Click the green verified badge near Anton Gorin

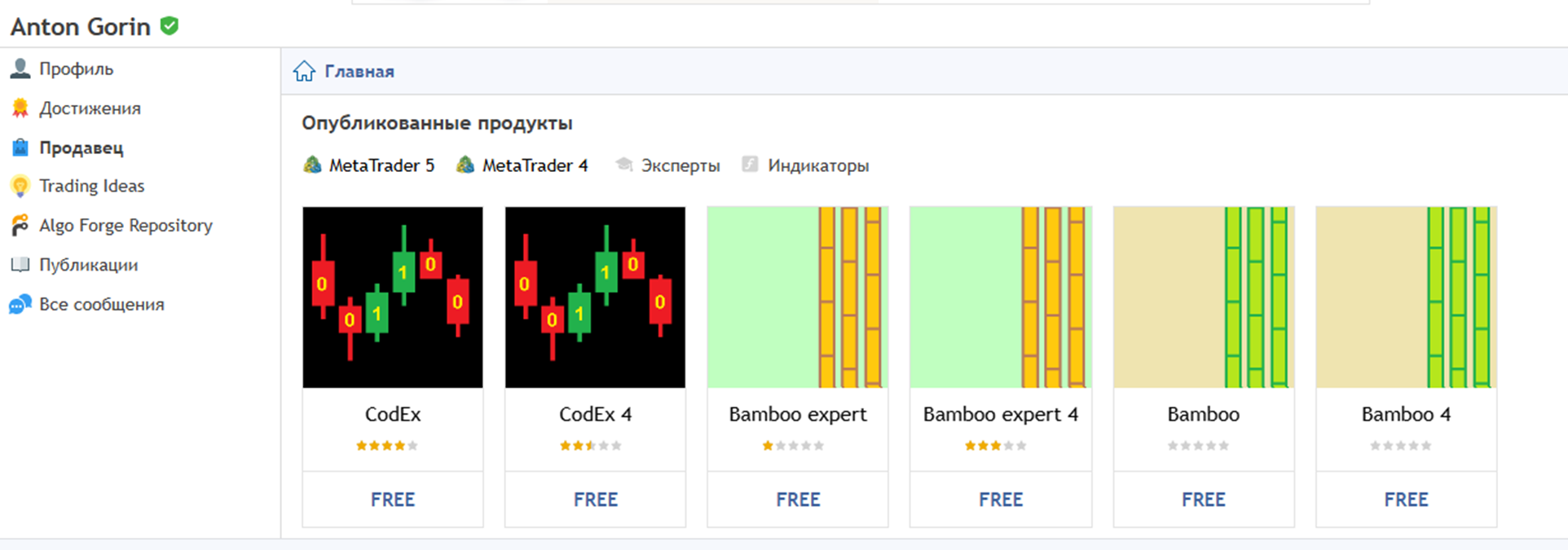(x=170, y=26)
